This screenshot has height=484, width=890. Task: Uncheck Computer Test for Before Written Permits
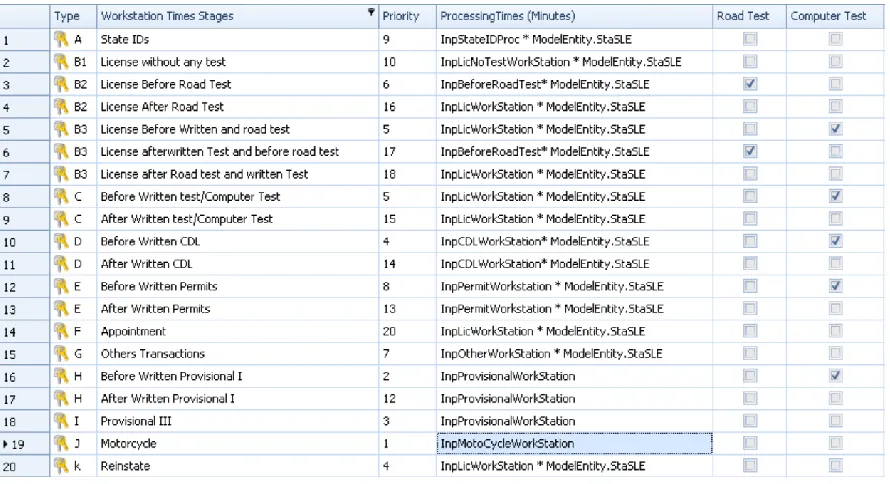click(x=836, y=286)
